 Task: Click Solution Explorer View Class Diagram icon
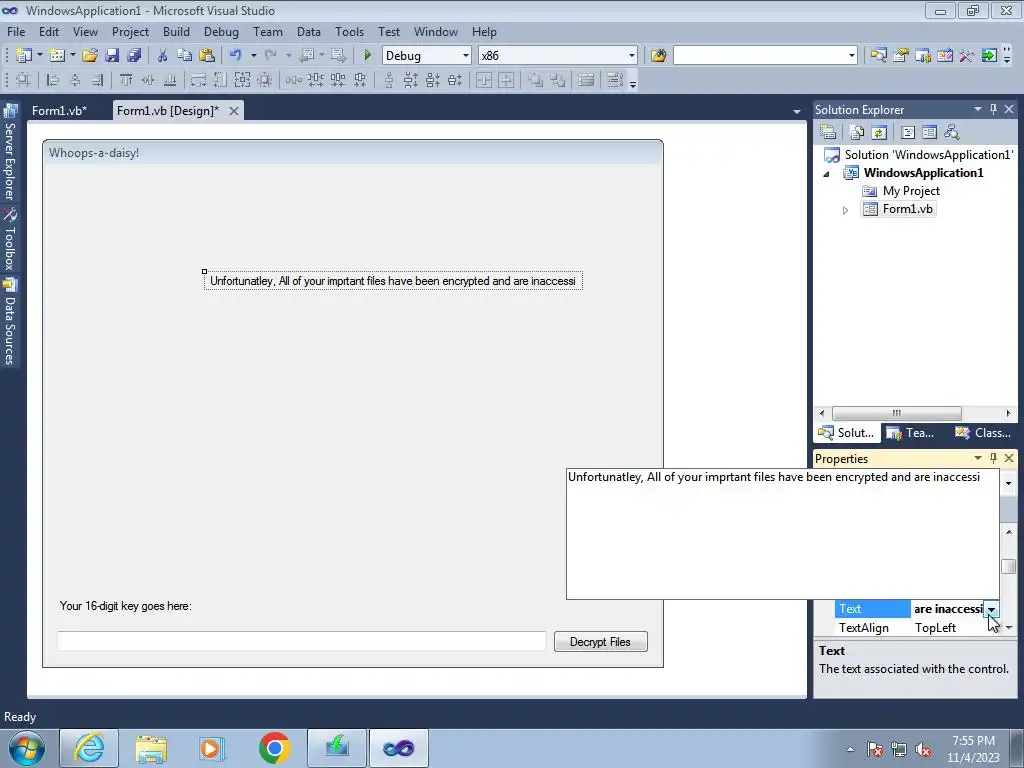point(952,133)
